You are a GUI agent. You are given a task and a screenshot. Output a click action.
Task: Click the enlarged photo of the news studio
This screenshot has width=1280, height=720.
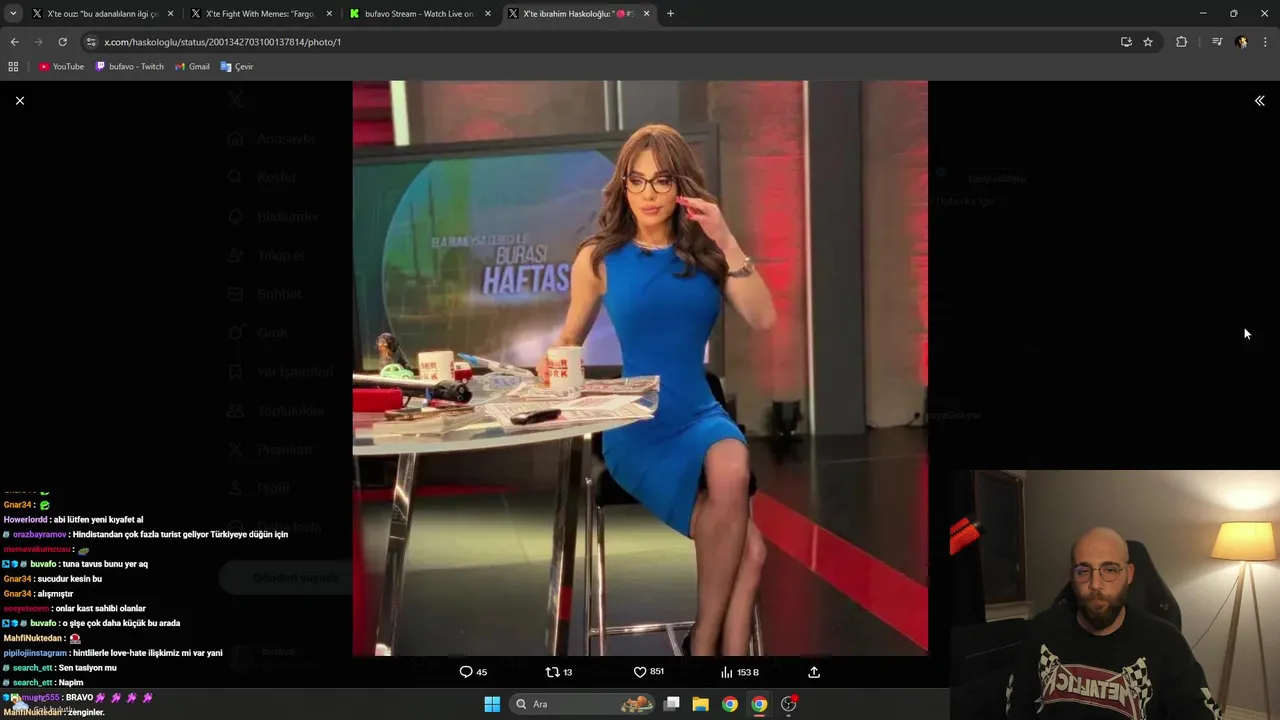(640, 368)
